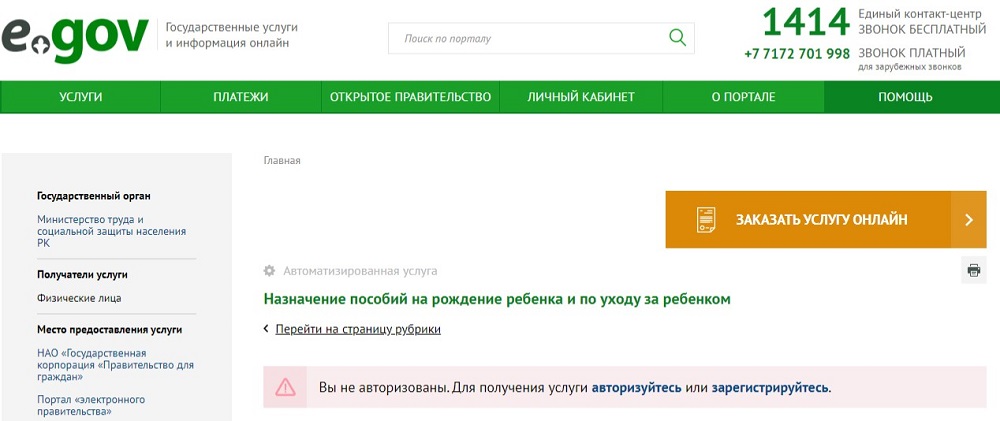This screenshot has height=421, width=1000.
Task: Click the printer icon
Action: pyautogui.click(x=973, y=270)
